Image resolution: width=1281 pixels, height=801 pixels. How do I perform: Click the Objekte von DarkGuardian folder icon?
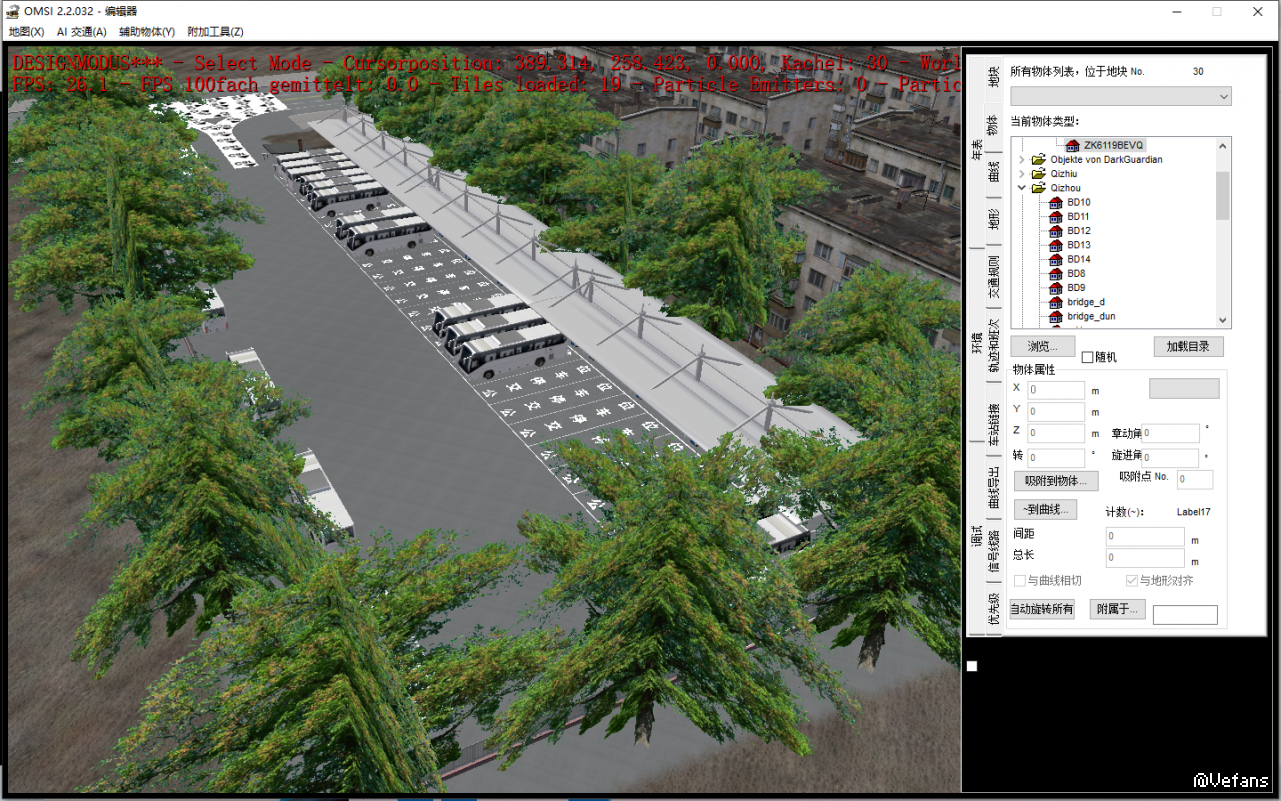pyautogui.click(x=1039, y=160)
